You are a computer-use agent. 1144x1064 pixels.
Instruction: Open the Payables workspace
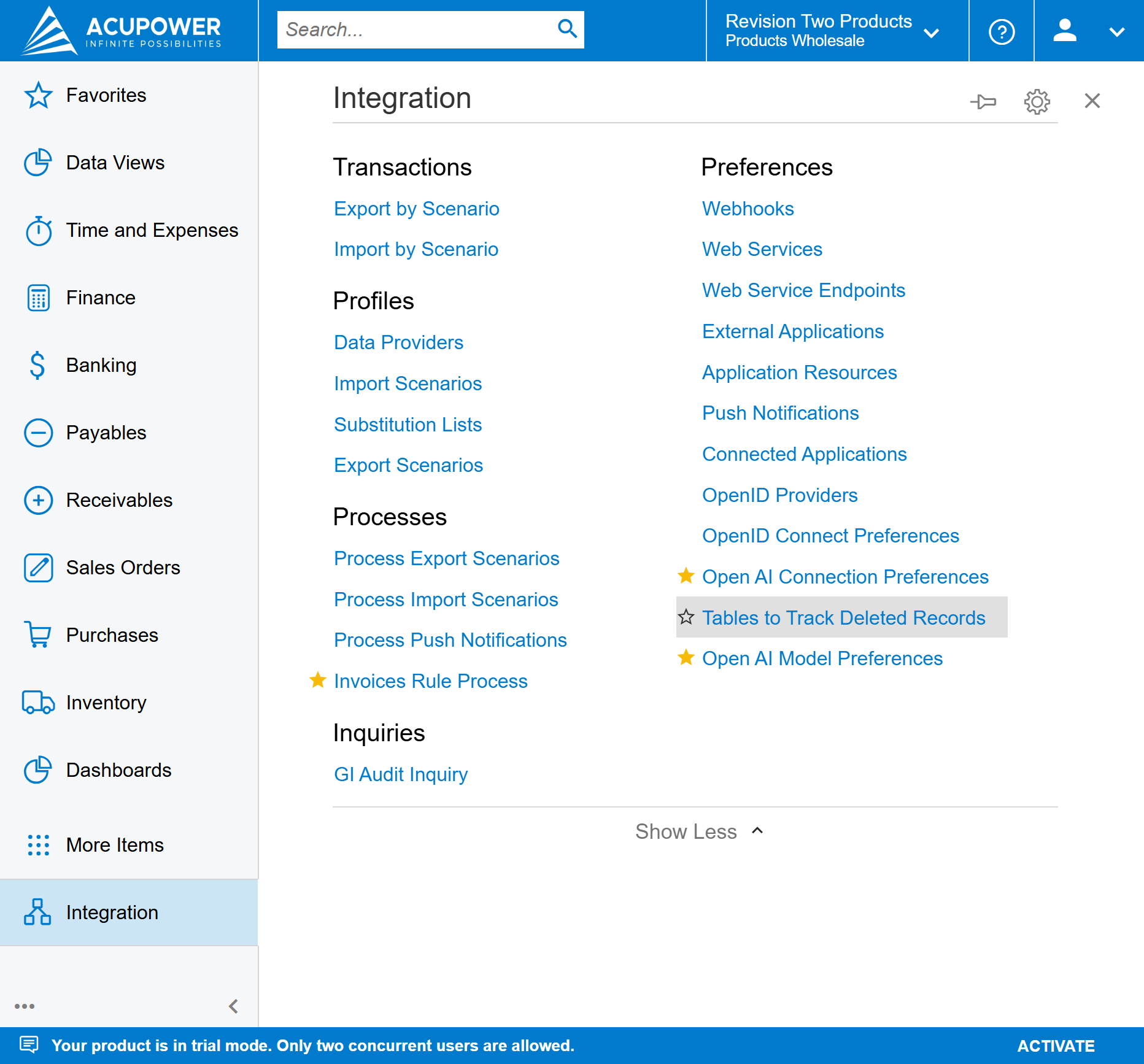(129, 433)
